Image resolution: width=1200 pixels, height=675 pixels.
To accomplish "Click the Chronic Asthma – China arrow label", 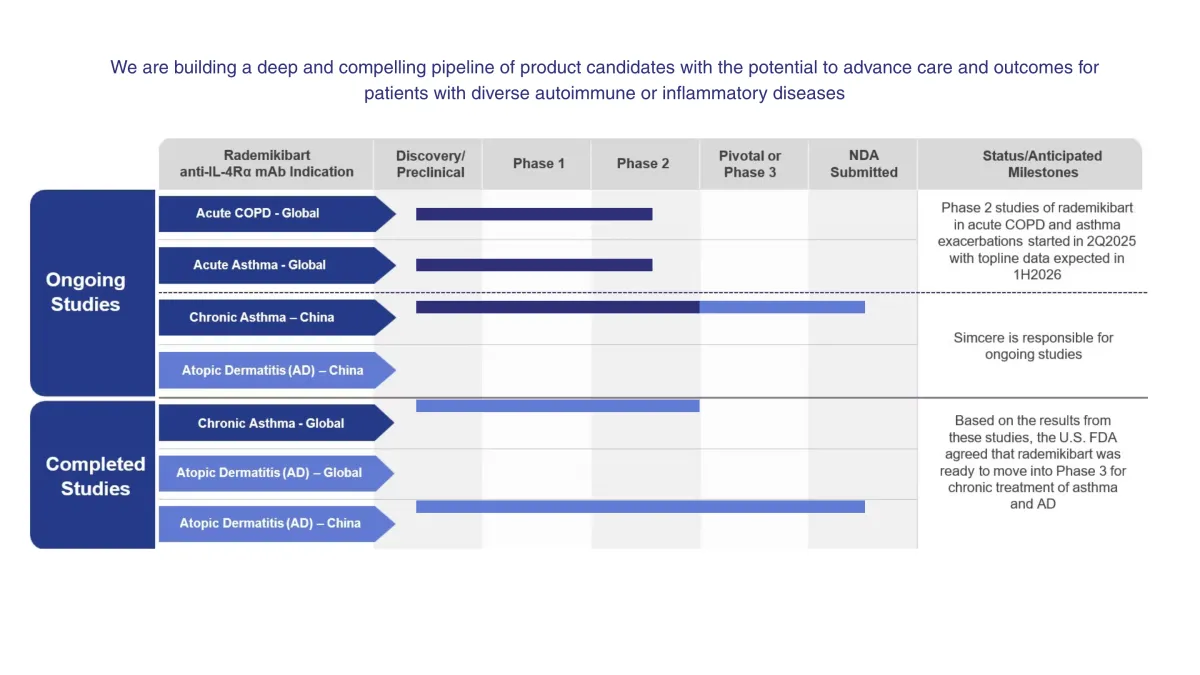I will click(x=277, y=317).
